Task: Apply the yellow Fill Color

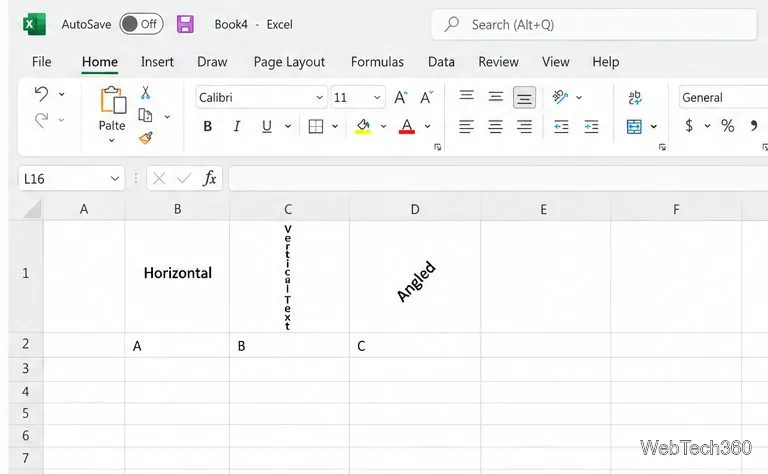Action: click(x=363, y=126)
